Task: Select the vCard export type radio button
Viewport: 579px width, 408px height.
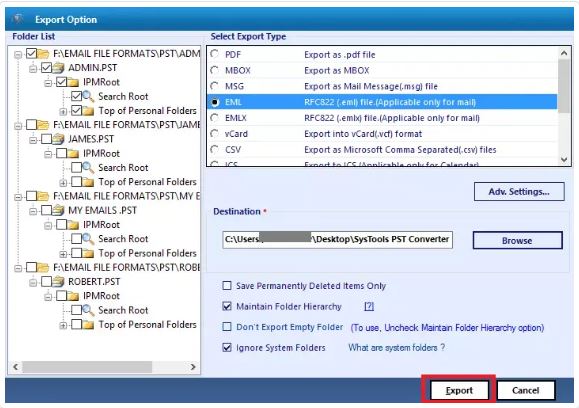Action: (x=215, y=134)
